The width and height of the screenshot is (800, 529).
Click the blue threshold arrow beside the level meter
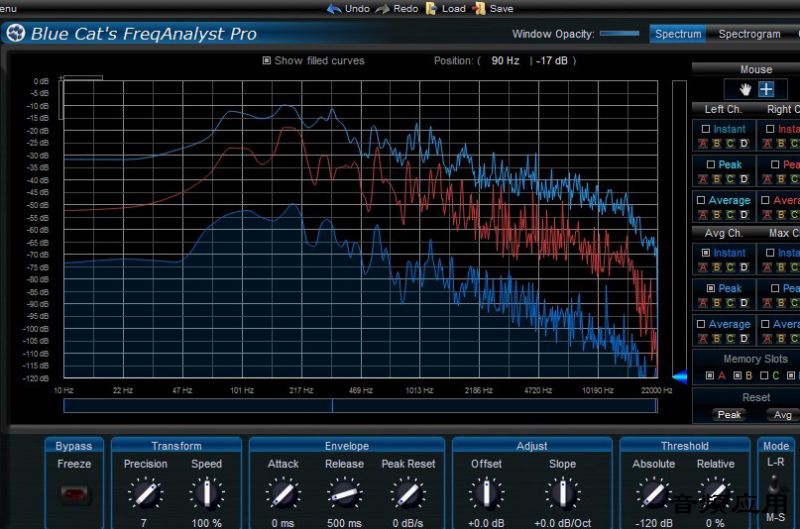[x=680, y=376]
